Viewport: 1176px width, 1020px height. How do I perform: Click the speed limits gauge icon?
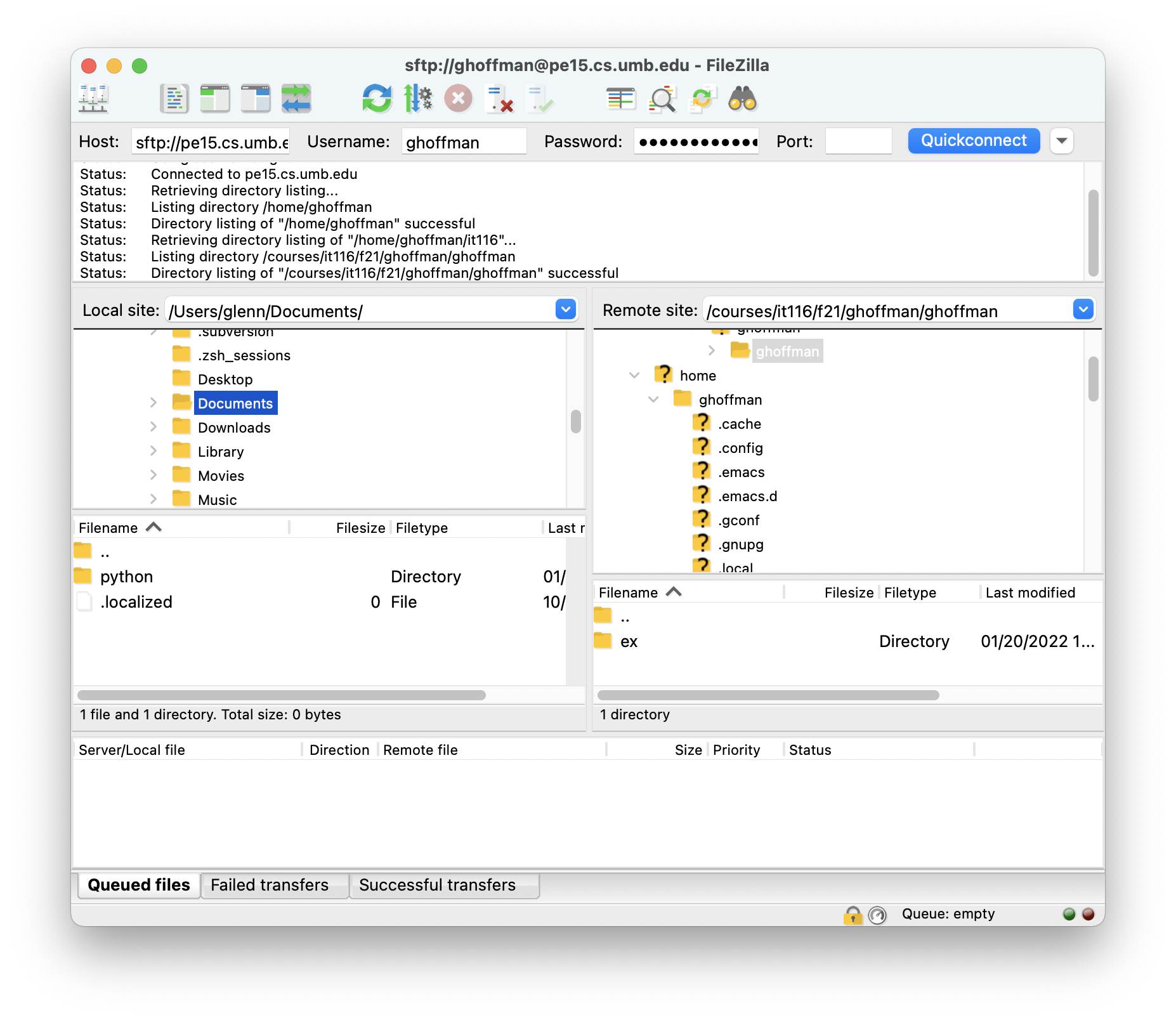[877, 914]
